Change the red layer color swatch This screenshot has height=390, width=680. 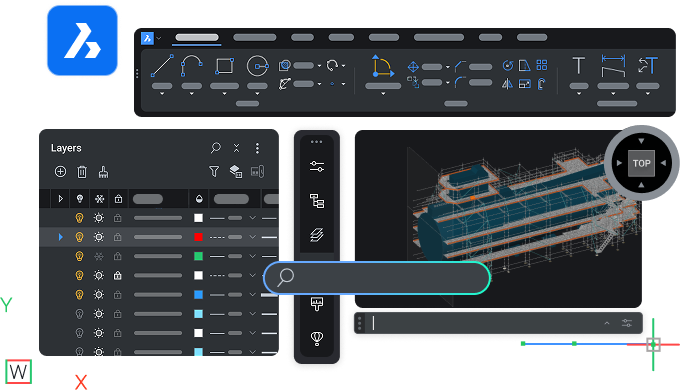198,237
